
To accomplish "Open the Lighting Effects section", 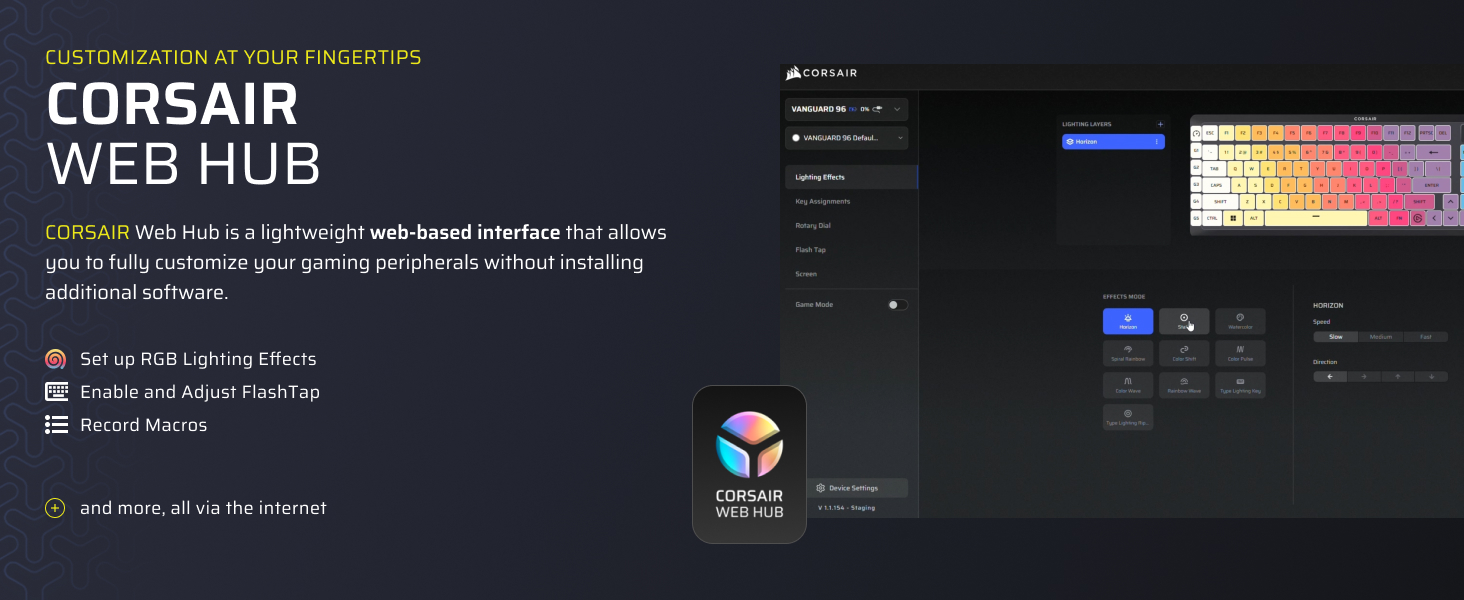I will (x=851, y=177).
